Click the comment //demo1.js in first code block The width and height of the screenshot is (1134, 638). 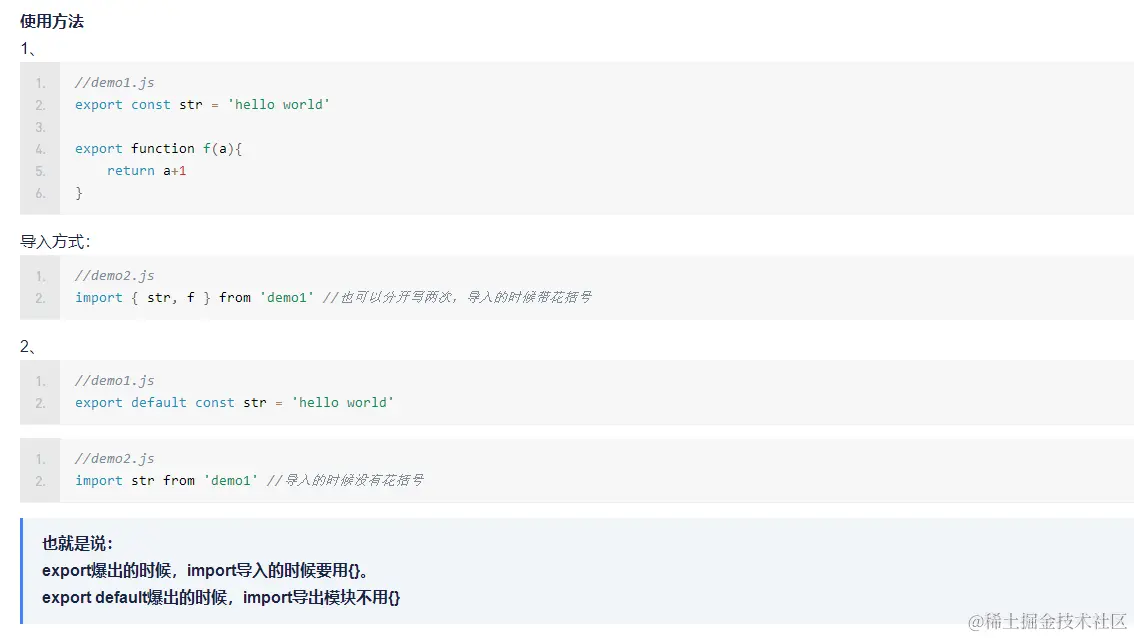click(x=114, y=82)
